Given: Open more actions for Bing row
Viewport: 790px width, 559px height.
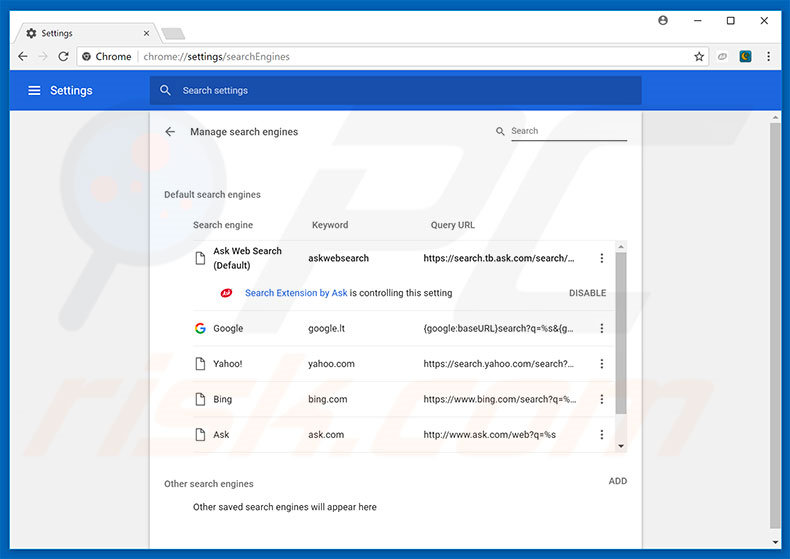Looking at the screenshot, I should tap(602, 399).
